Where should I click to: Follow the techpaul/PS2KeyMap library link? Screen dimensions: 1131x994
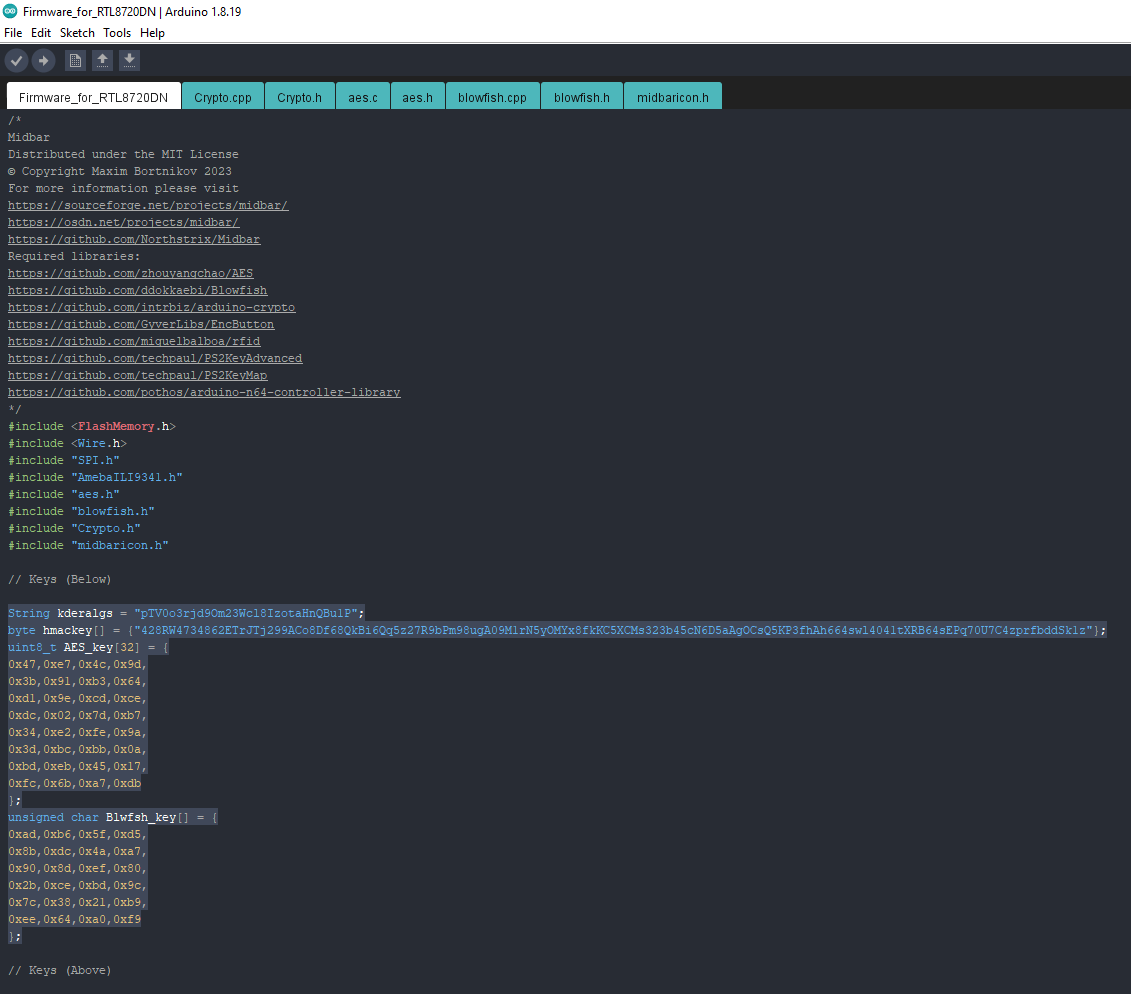click(138, 376)
